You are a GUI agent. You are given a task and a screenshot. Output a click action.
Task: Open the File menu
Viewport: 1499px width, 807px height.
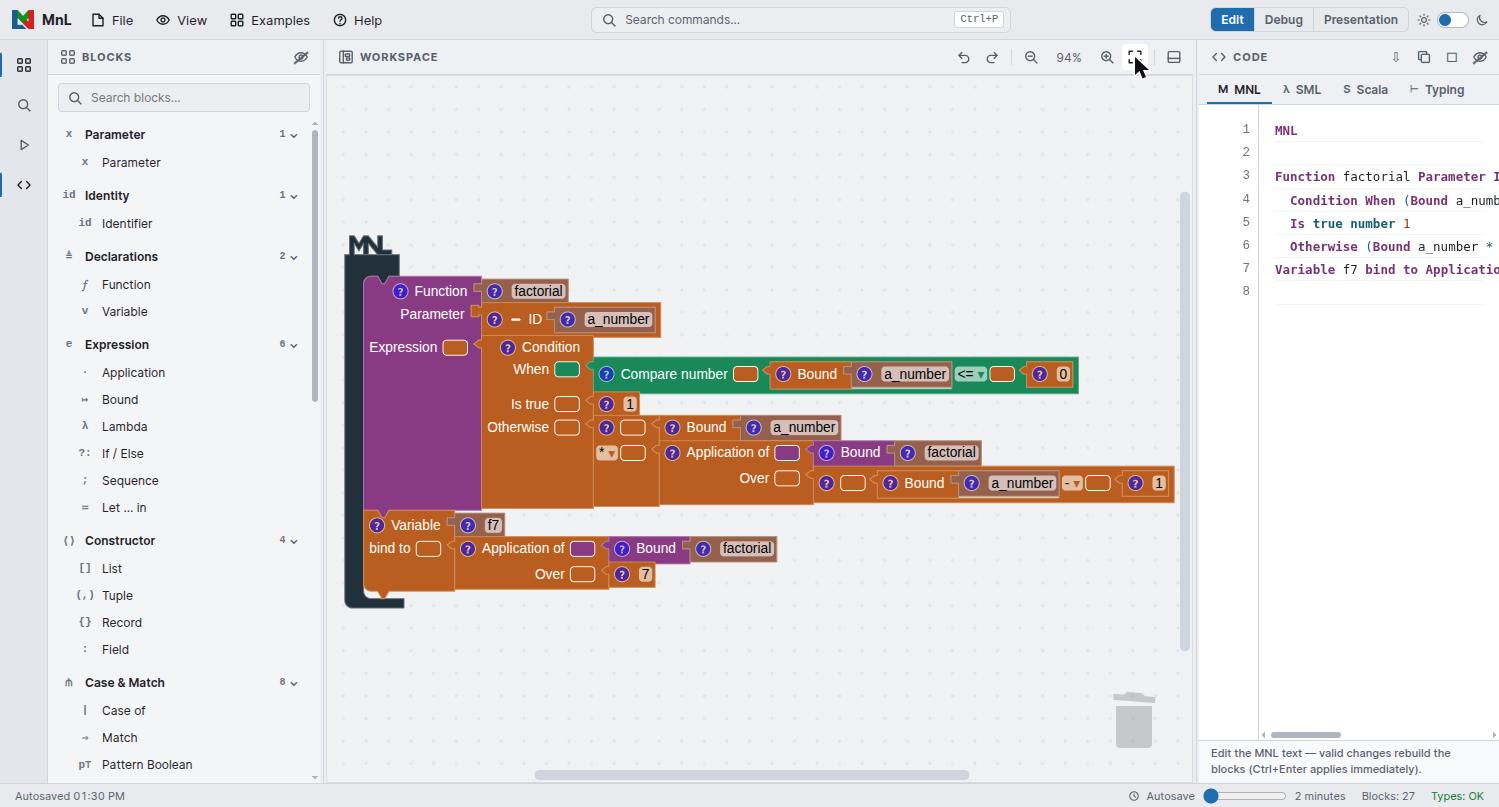click(111, 20)
